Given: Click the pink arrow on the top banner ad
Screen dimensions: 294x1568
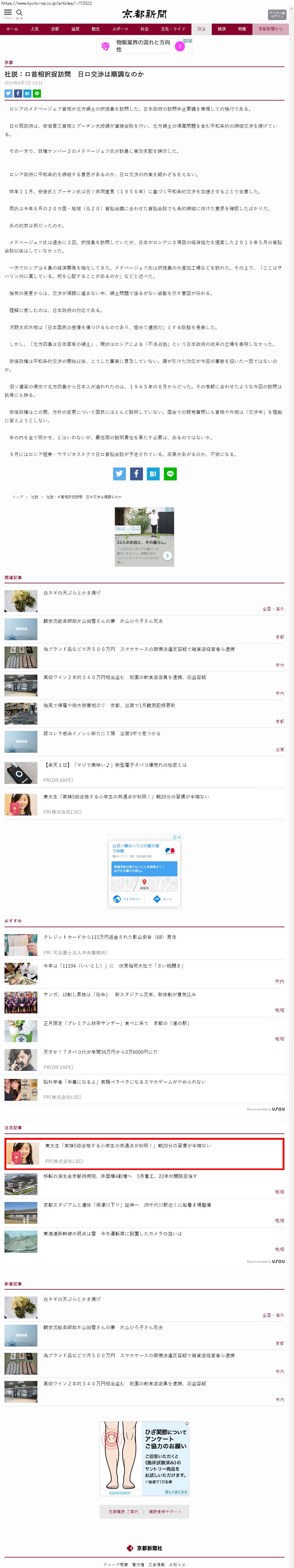Looking at the screenshot, I should (180, 46).
